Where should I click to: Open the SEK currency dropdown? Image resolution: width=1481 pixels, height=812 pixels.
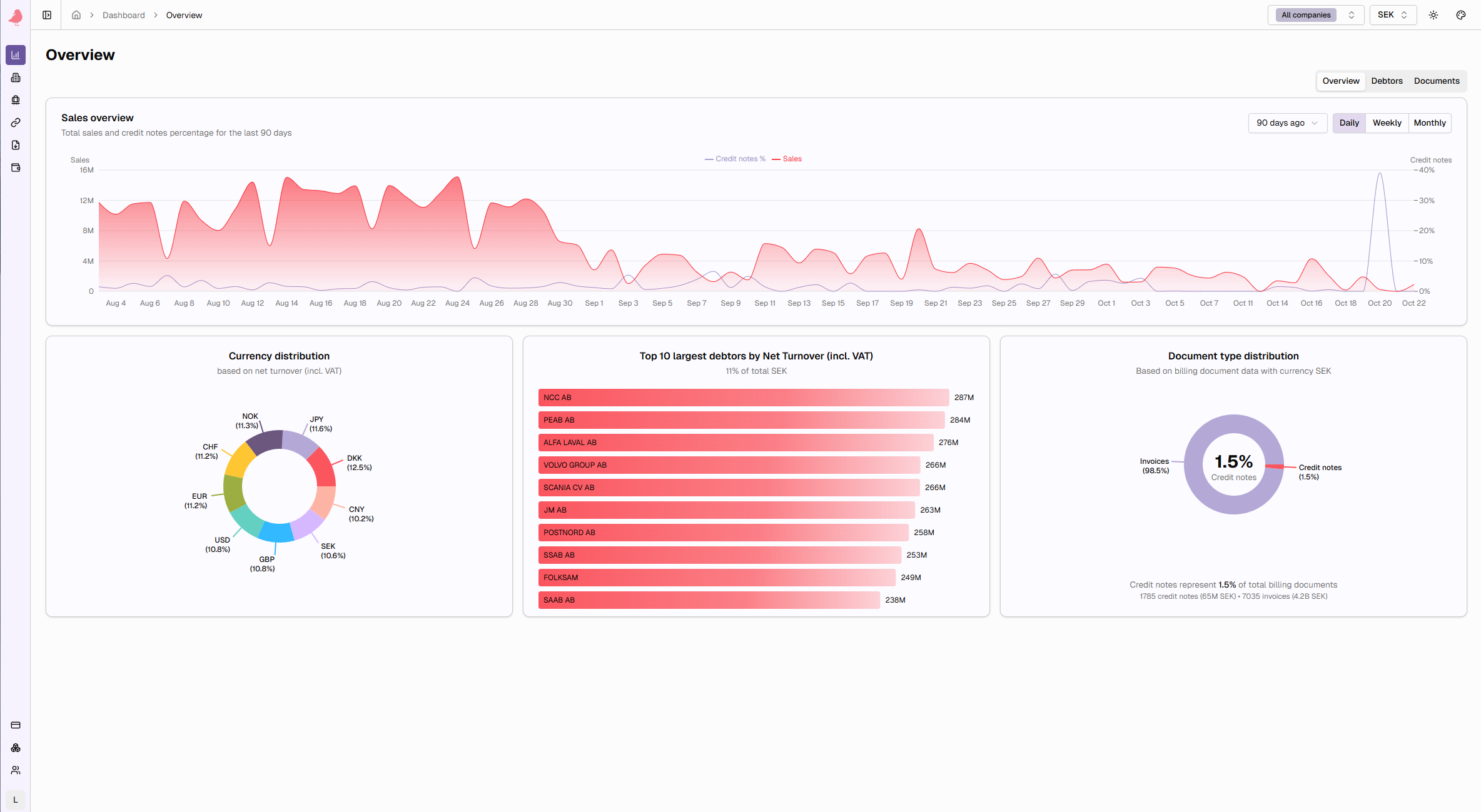(1392, 15)
